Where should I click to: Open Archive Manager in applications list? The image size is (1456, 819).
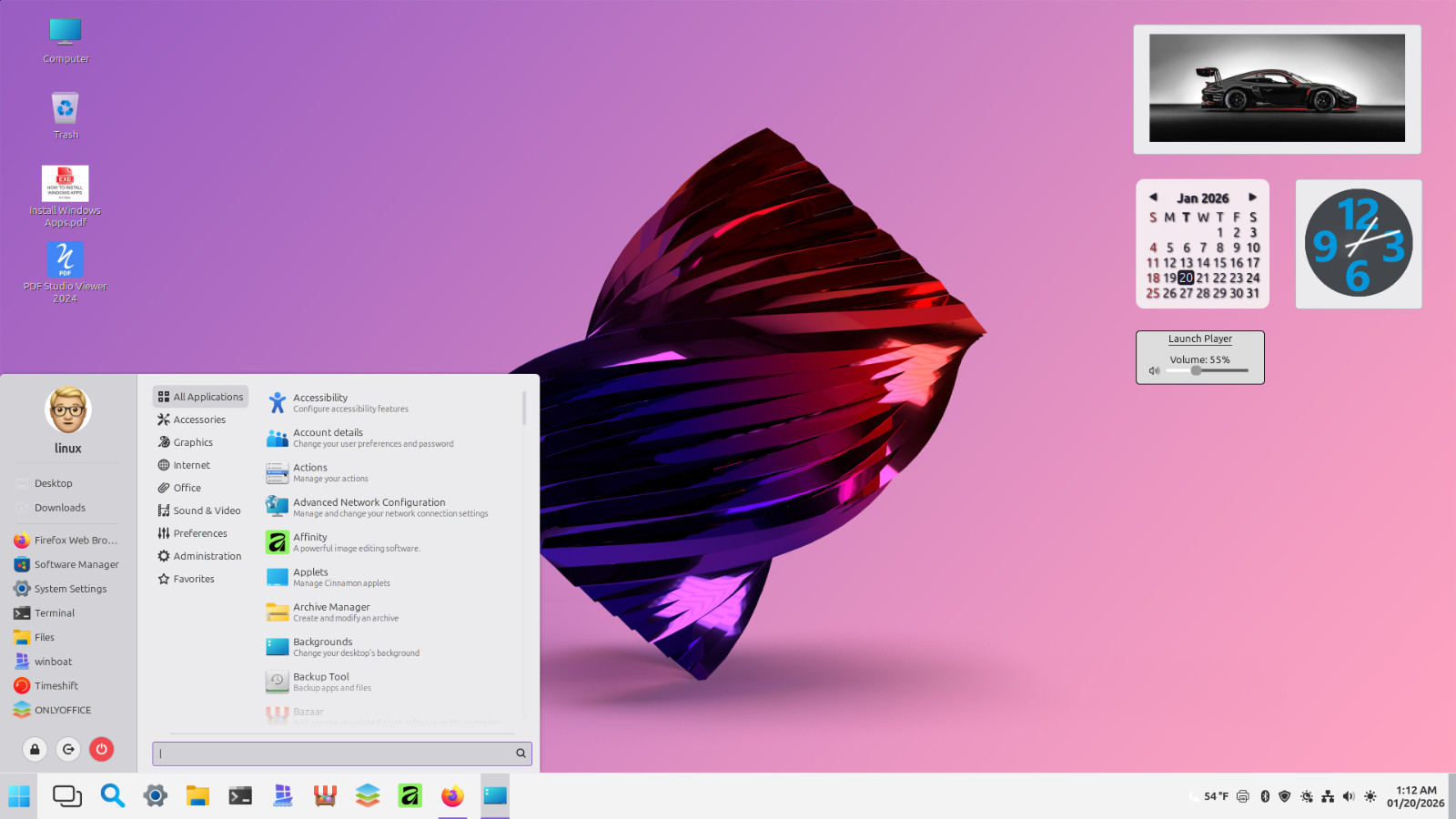tap(391, 612)
